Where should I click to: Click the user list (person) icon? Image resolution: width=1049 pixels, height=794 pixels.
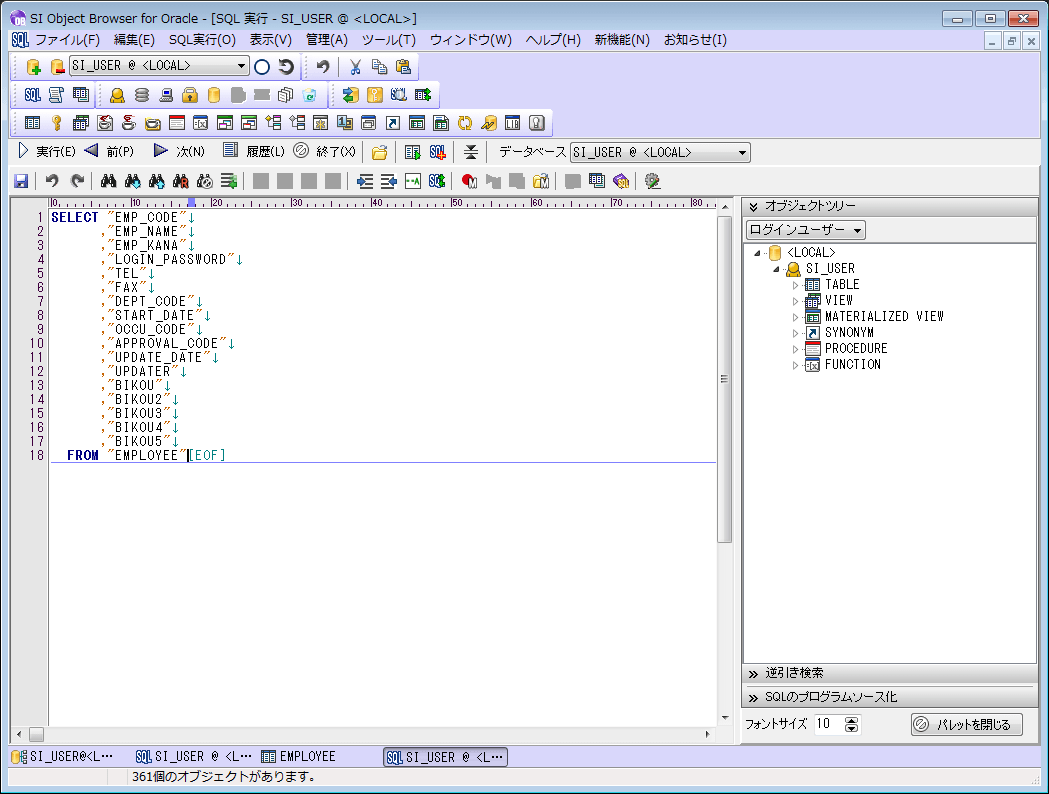(x=117, y=95)
